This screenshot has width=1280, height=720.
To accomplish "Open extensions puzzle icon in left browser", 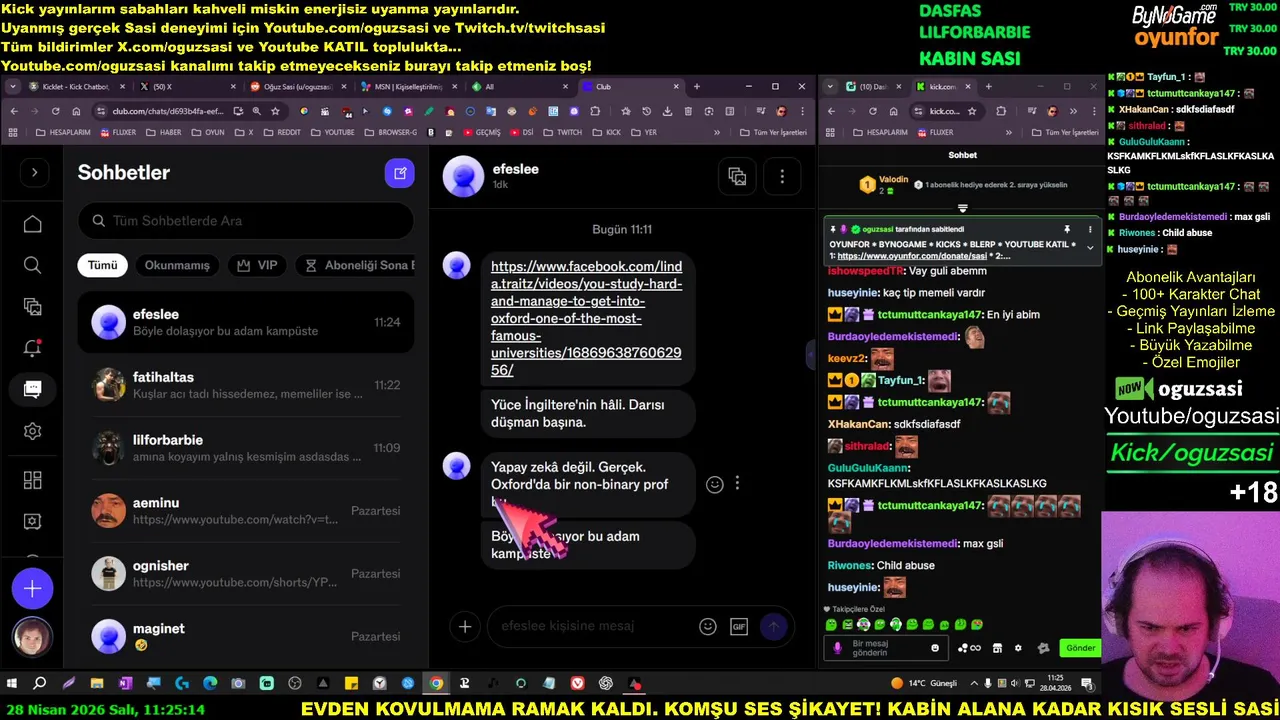I will click(594, 111).
